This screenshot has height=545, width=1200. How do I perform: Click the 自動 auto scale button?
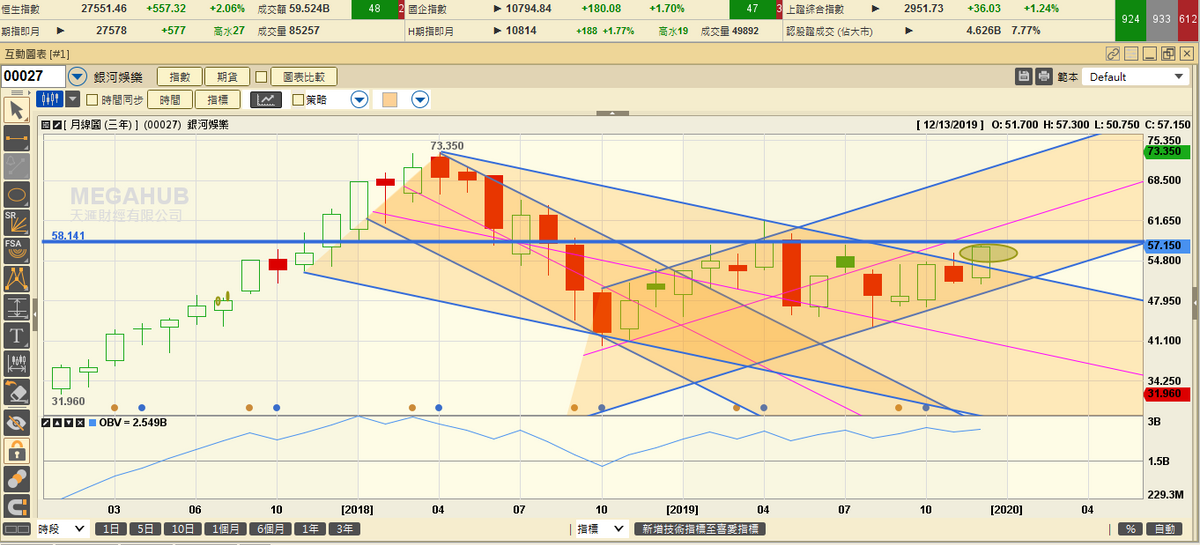[1163, 528]
